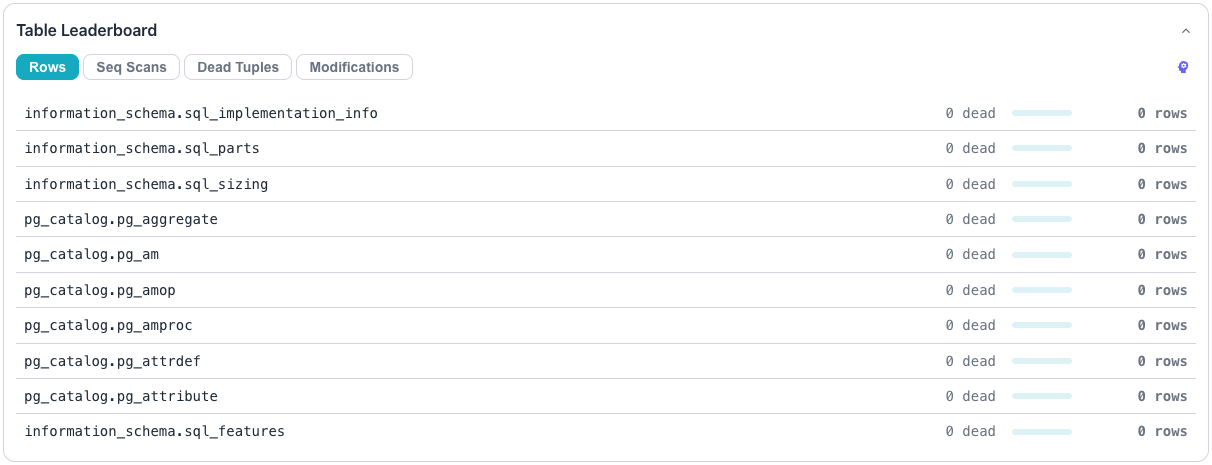Switch to the Seq Scans tab
Screen dimensions: 1212x465
(x=132, y=67)
